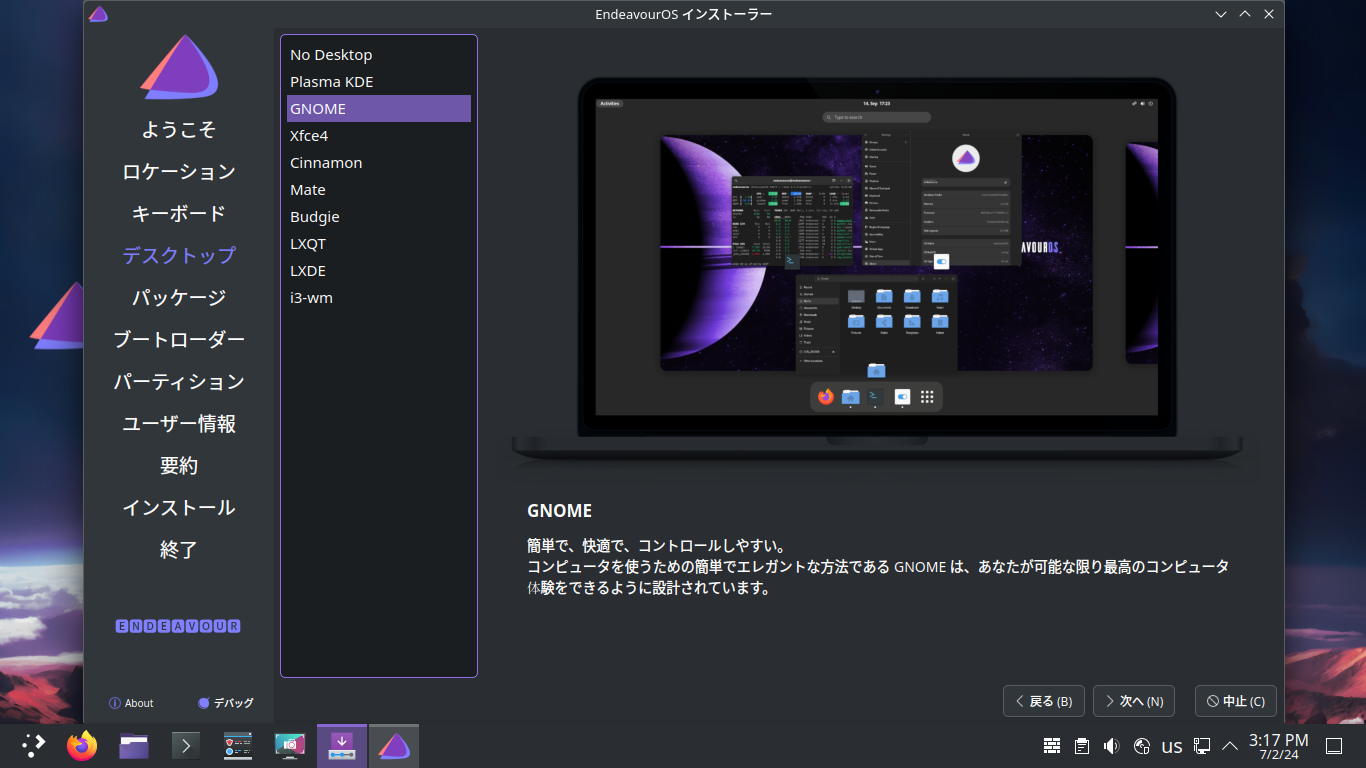Open the application launcher in taskbar
The height and width of the screenshot is (768, 1366).
(x=34, y=745)
